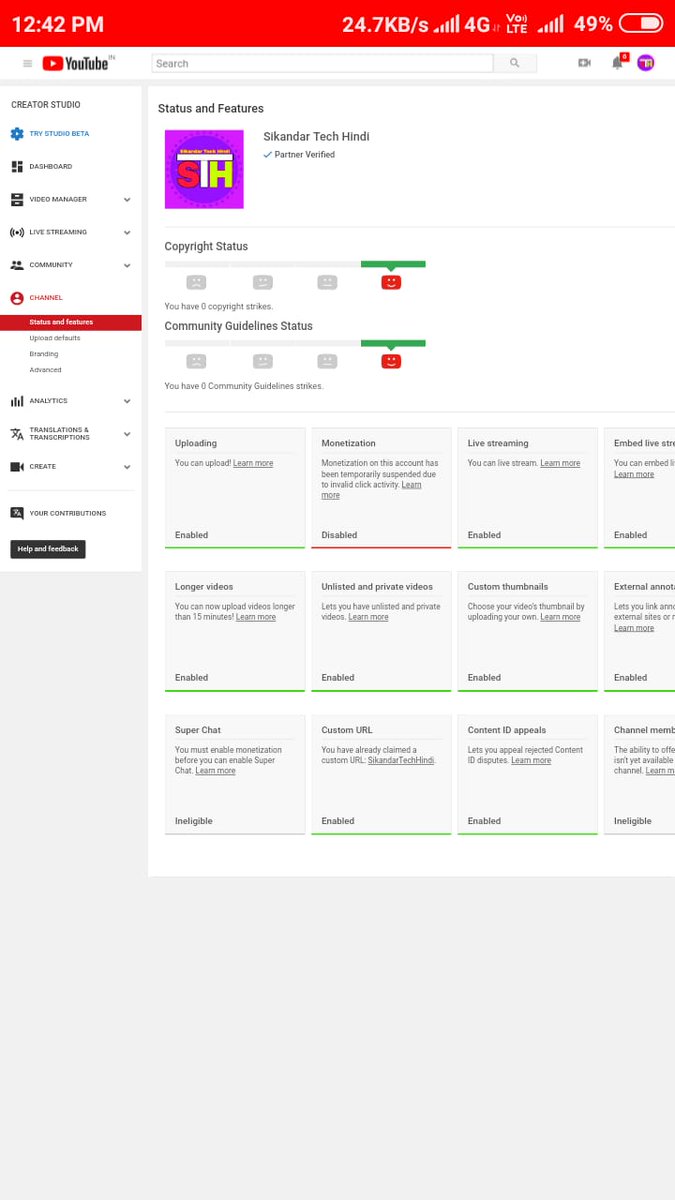Click the Status and Features page heading
This screenshot has width=675, height=1200.
pos(211,108)
